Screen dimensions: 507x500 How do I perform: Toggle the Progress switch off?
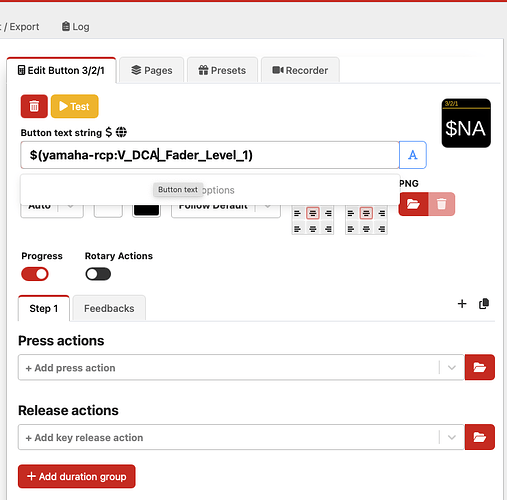tap(35, 274)
